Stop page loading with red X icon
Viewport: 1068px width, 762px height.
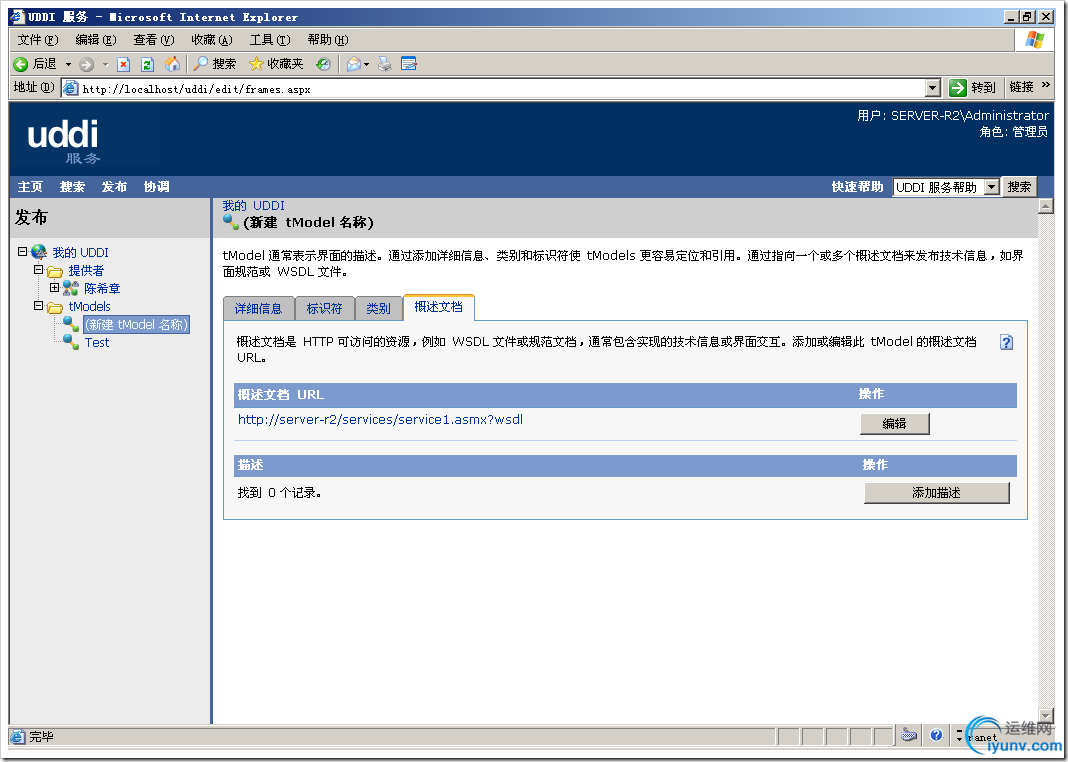[123, 65]
